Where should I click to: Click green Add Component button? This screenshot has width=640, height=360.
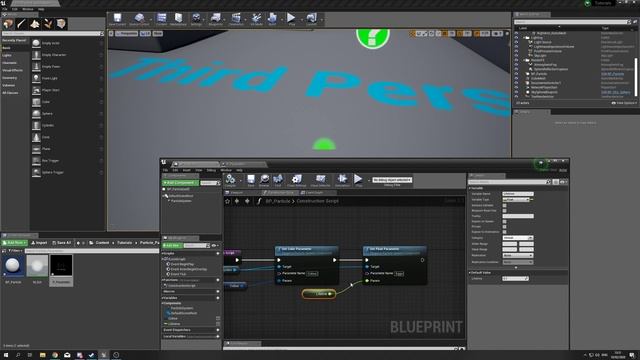point(180,183)
